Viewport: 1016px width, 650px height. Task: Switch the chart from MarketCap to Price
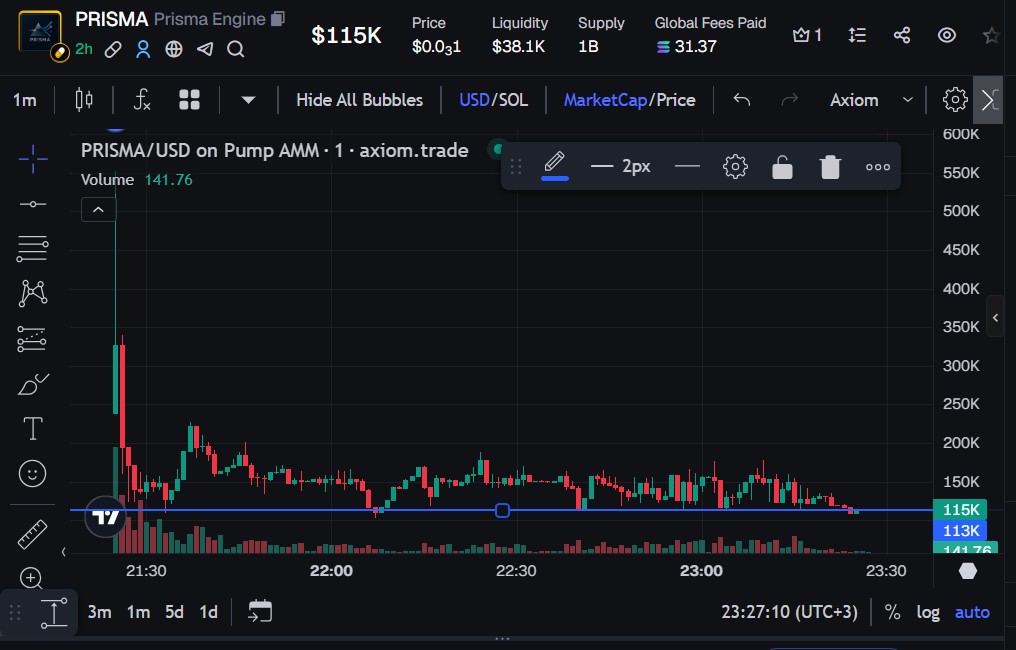tap(676, 100)
